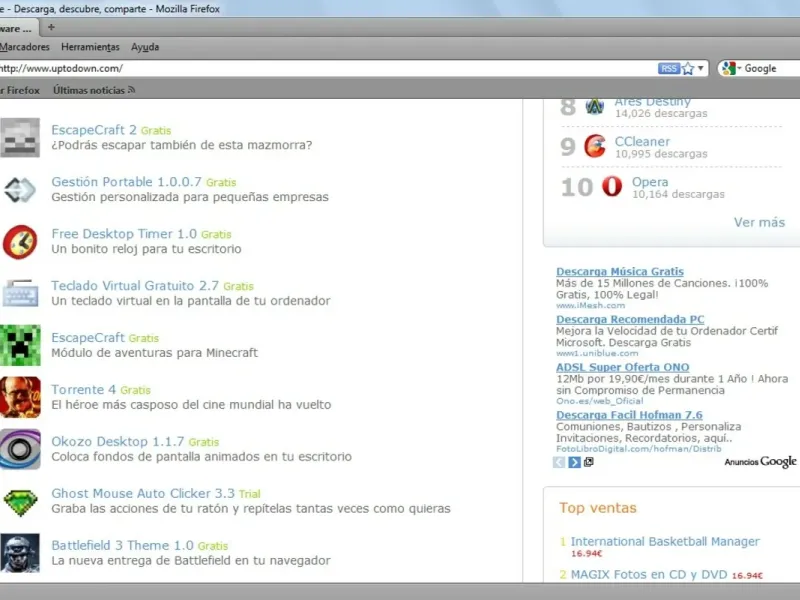
Task: Click the EscapeCraft 2 skeleton icon
Action: (20, 138)
